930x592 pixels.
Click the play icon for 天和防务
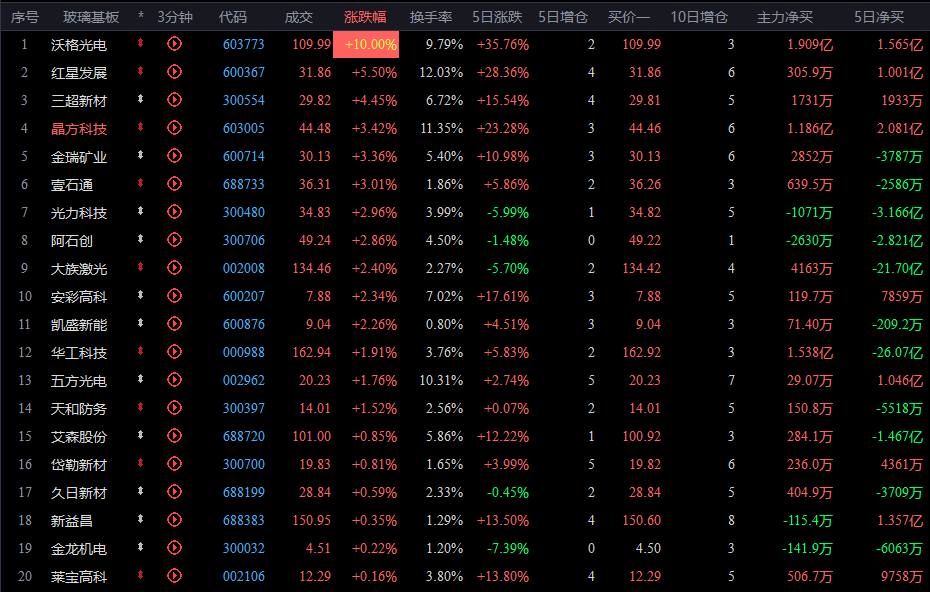pyautogui.click(x=174, y=408)
